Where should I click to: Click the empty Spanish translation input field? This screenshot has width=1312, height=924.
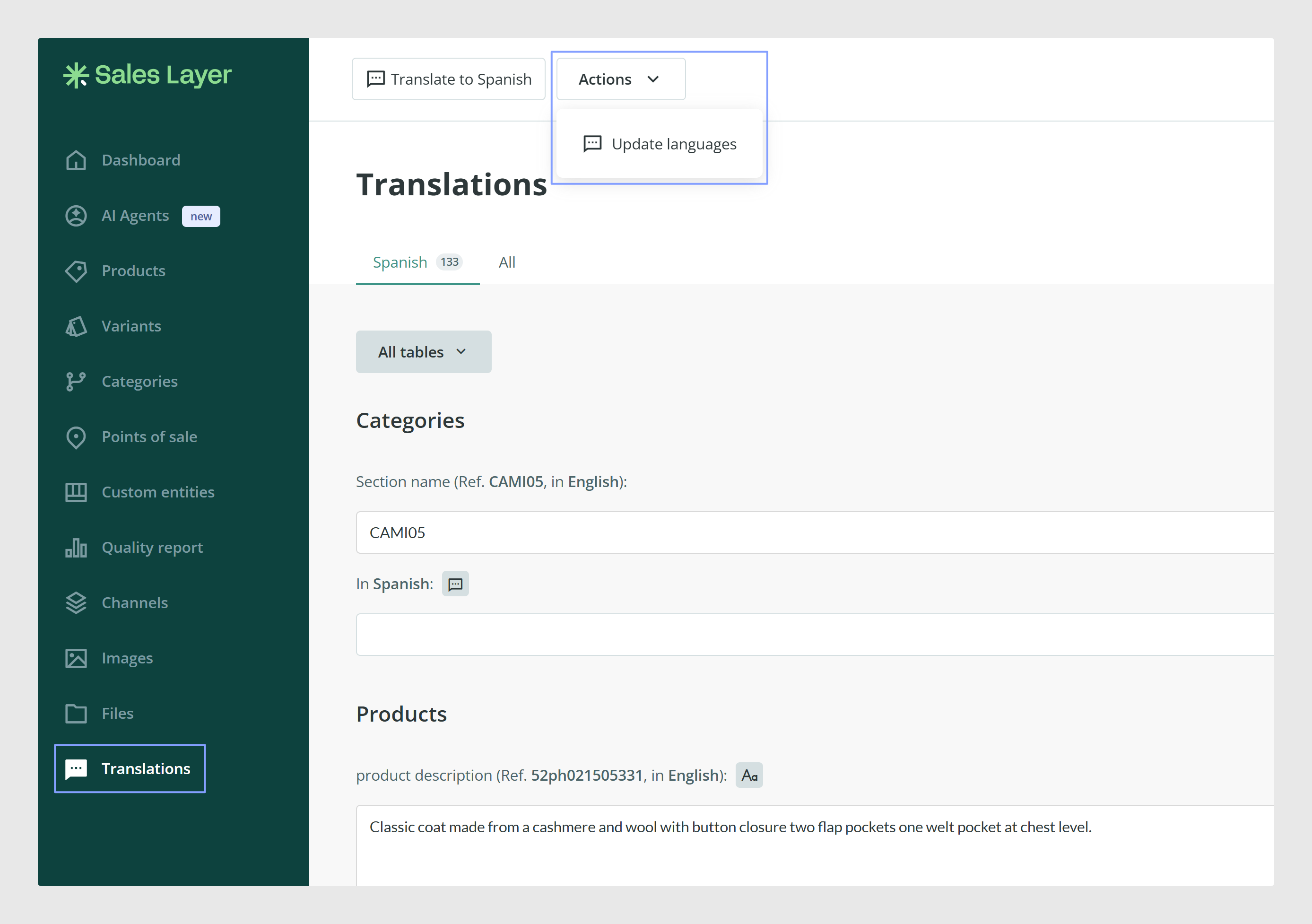coord(815,635)
